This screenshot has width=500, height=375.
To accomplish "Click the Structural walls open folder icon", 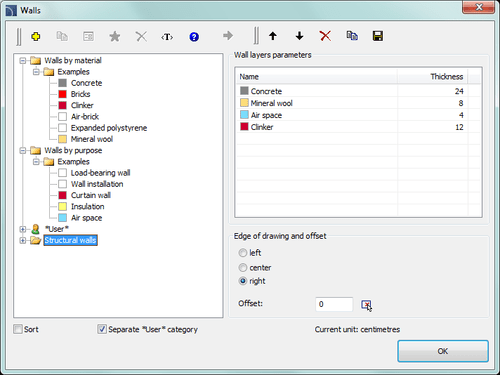I will coord(36,240).
